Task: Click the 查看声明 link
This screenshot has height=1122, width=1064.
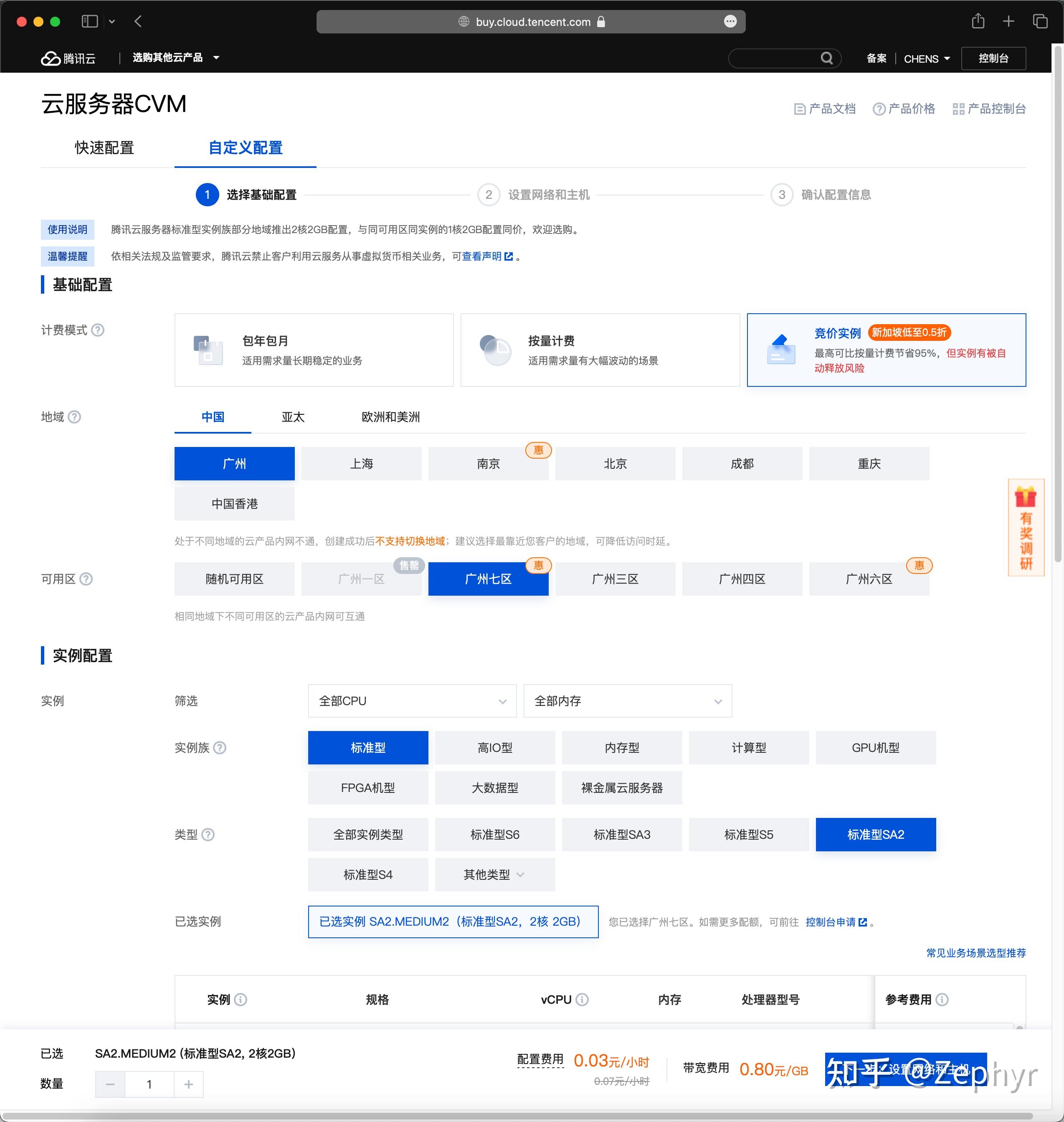Action: point(481,256)
